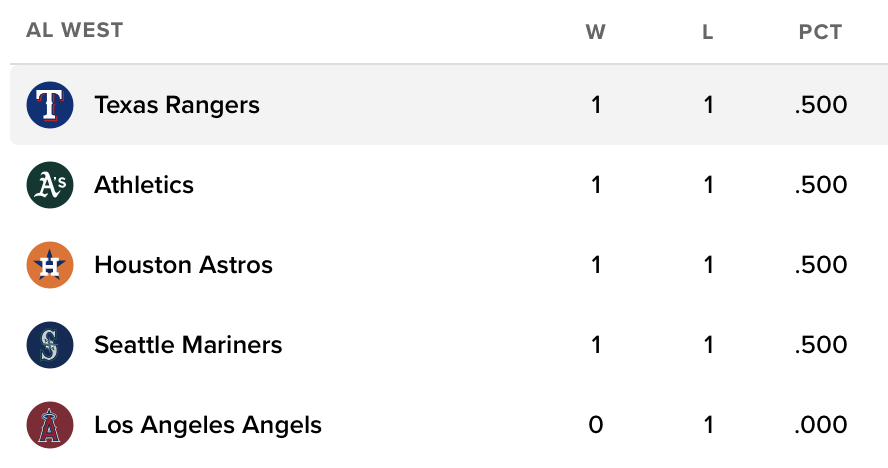Click the Houston Astros team logo

tap(50, 265)
